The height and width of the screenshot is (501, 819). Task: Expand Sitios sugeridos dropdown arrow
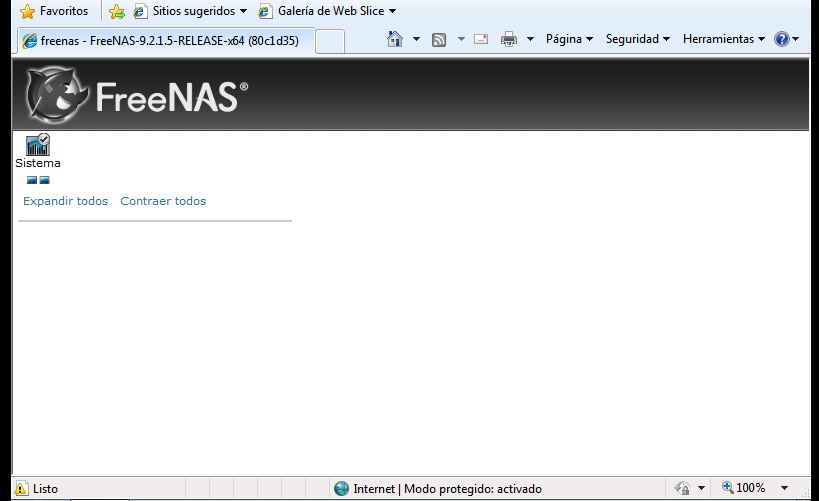243,11
